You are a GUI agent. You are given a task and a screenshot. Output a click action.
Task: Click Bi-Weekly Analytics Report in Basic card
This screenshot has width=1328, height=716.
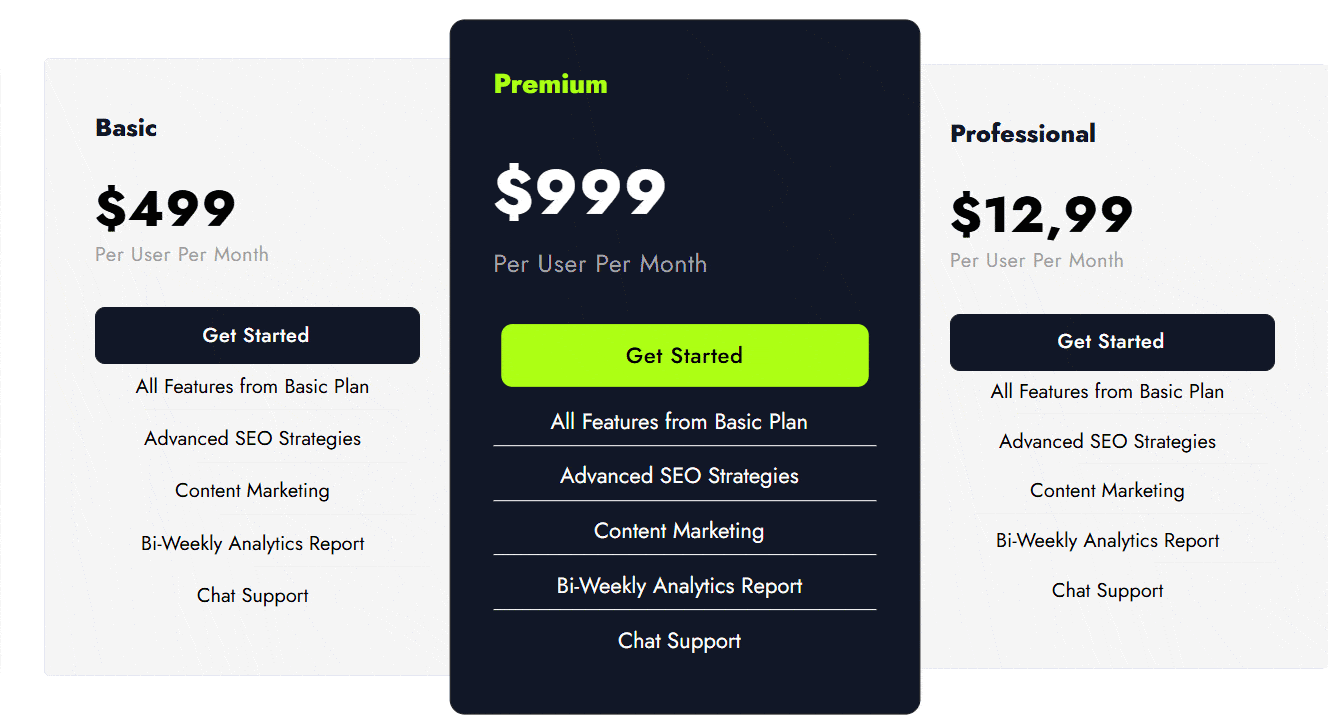tap(253, 544)
